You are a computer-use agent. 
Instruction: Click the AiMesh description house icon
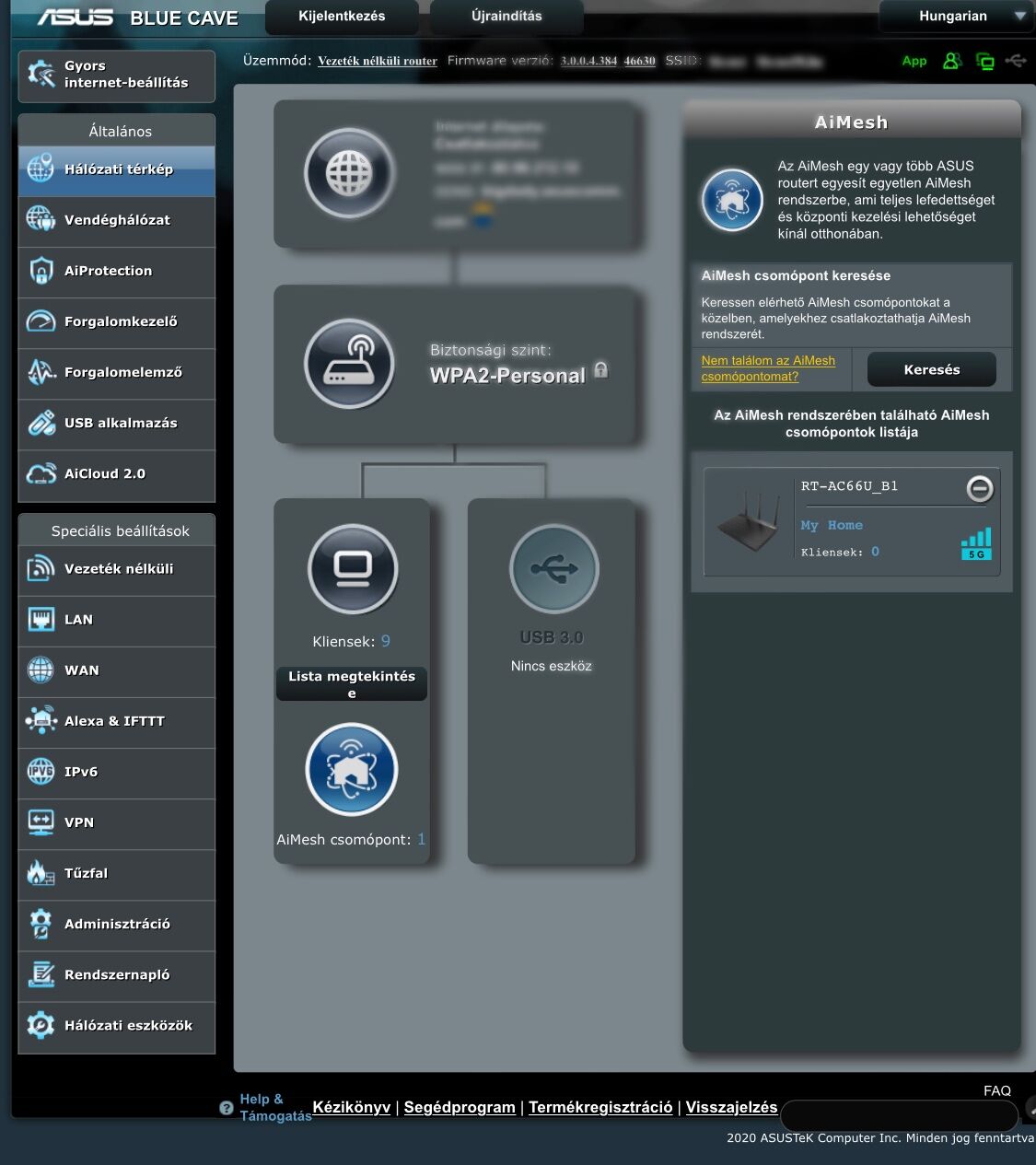click(732, 200)
